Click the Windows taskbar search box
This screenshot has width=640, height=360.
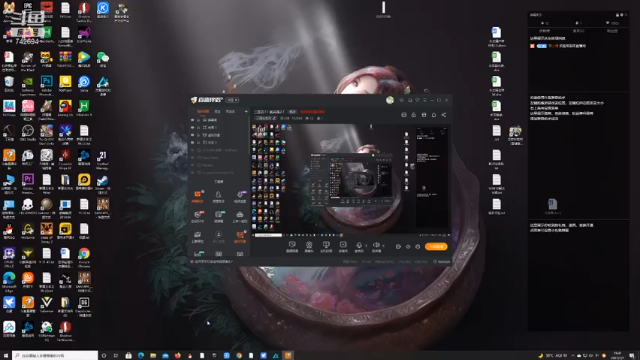[55, 356]
